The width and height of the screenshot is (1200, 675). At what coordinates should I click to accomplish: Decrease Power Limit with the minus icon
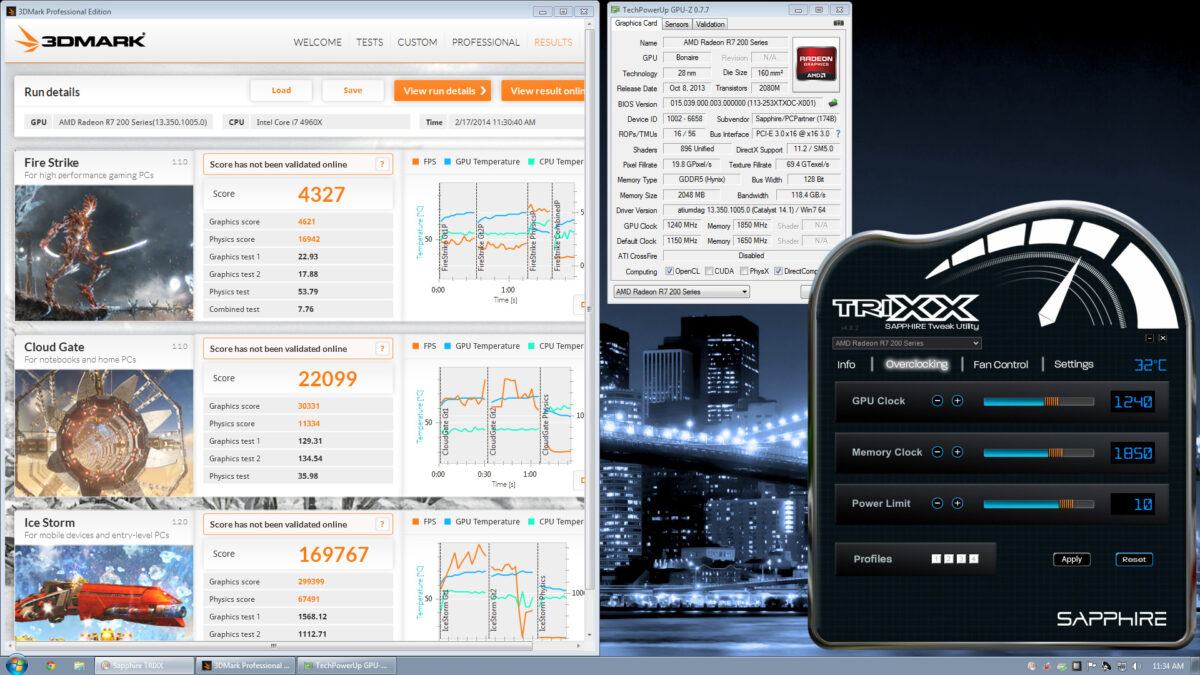point(937,504)
